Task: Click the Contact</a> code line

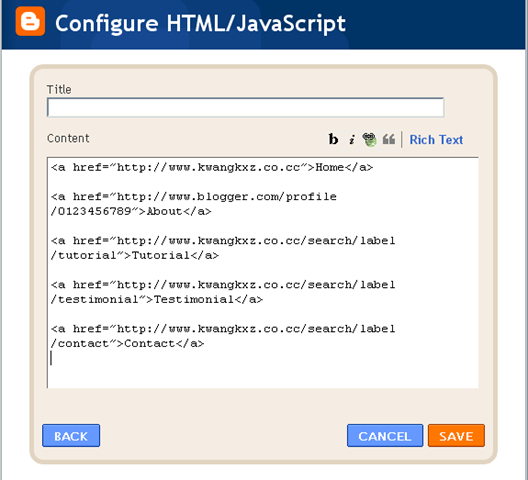Action: point(127,344)
